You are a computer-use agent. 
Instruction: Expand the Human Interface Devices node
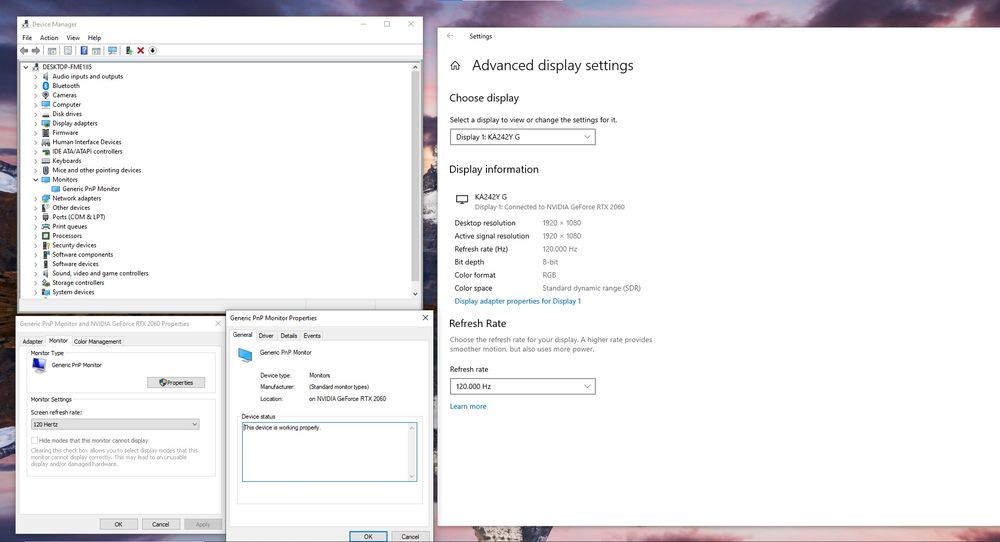point(36,142)
